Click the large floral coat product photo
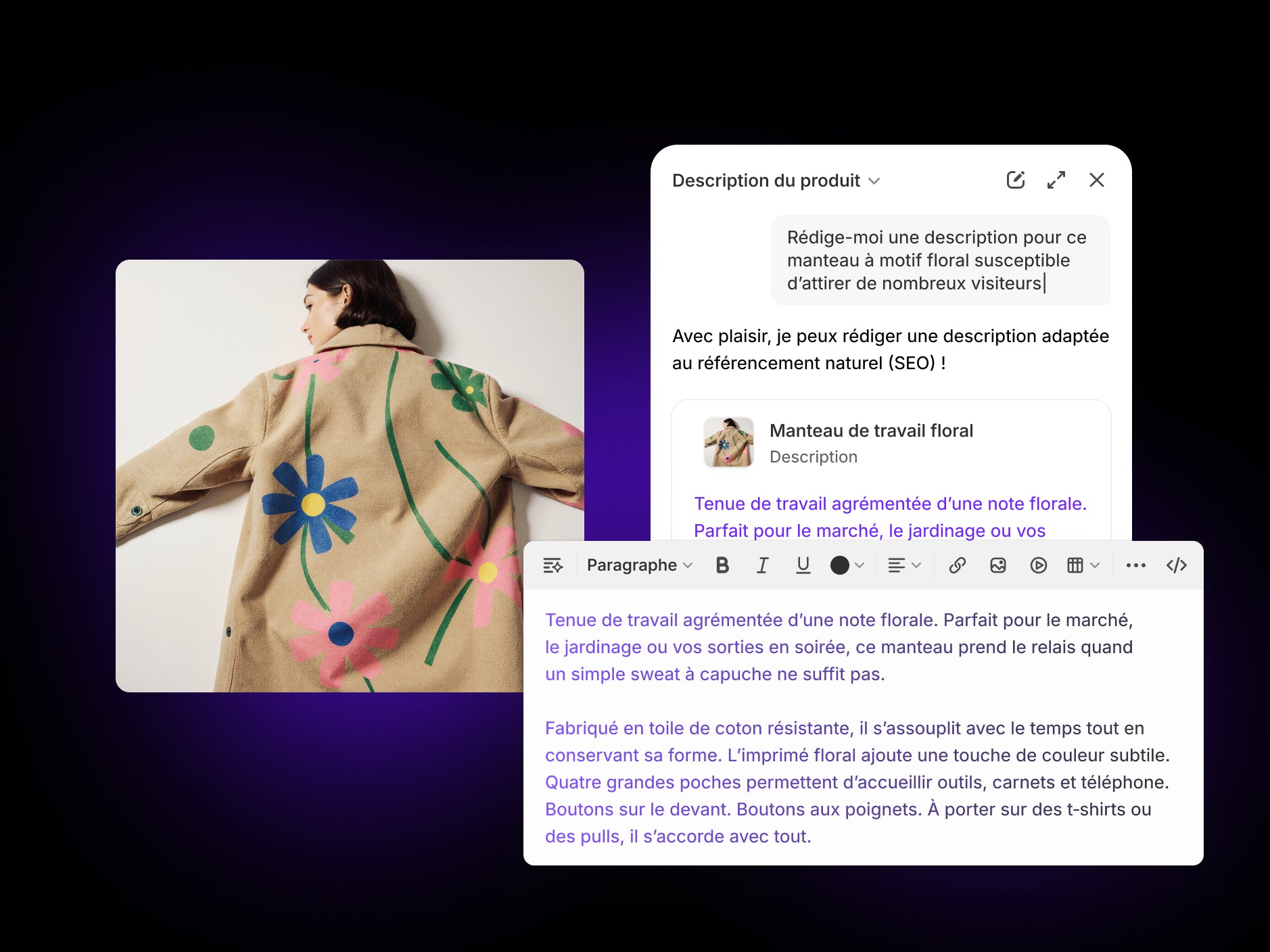The image size is (1270, 952). [x=350, y=476]
